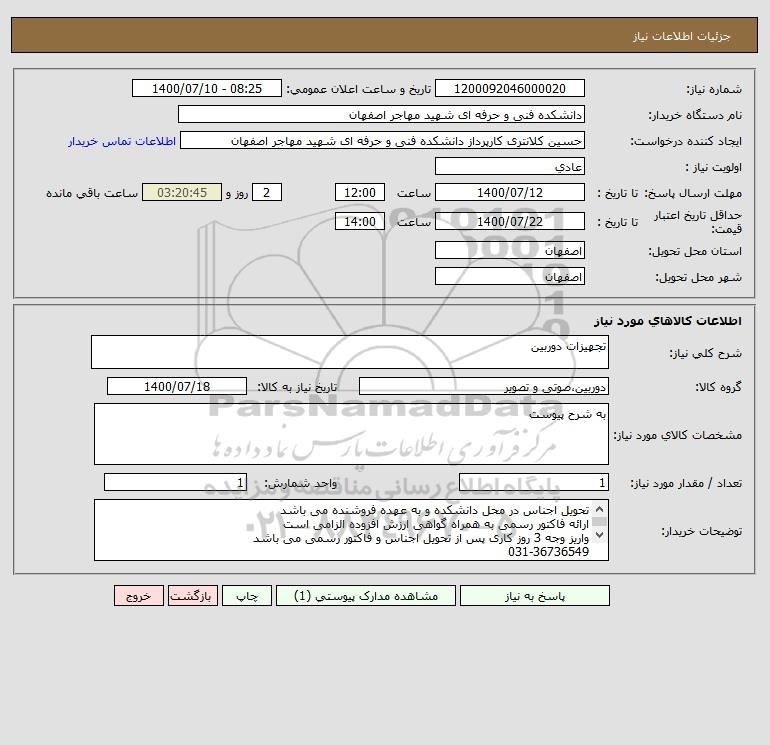Open مشاهده مدارک پیوستی (1) button

(x=366, y=596)
